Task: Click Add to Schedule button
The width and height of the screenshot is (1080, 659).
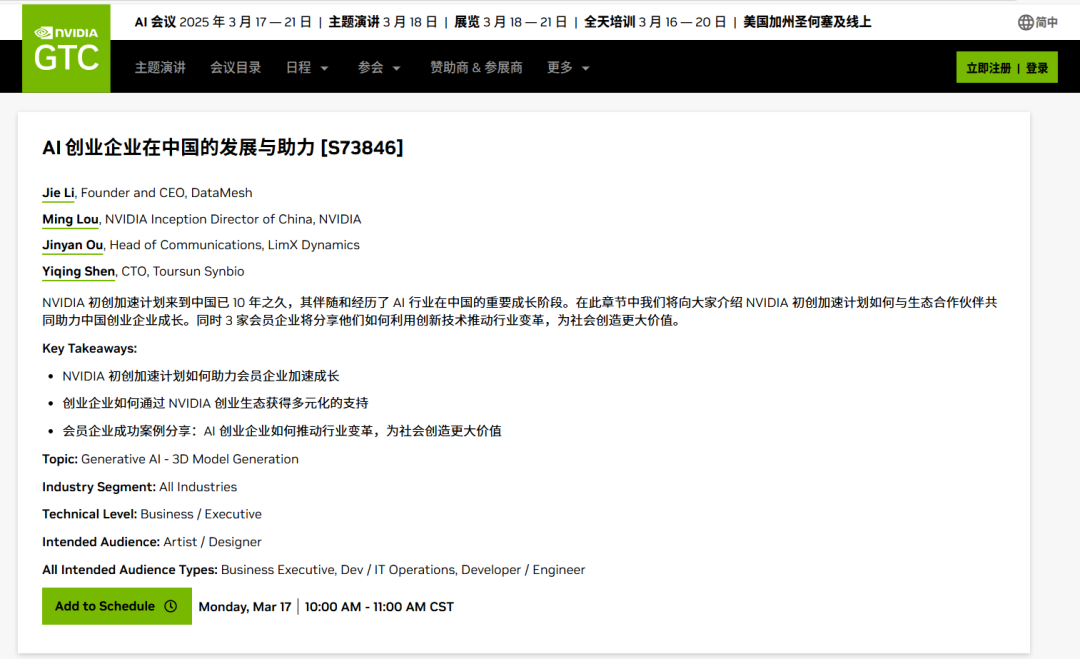Action: [x=117, y=606]
